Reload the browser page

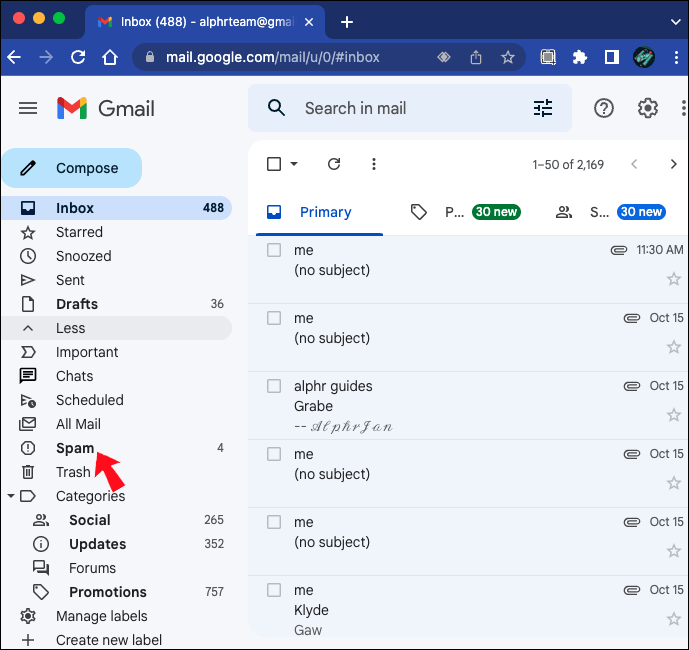click(78, 57)
